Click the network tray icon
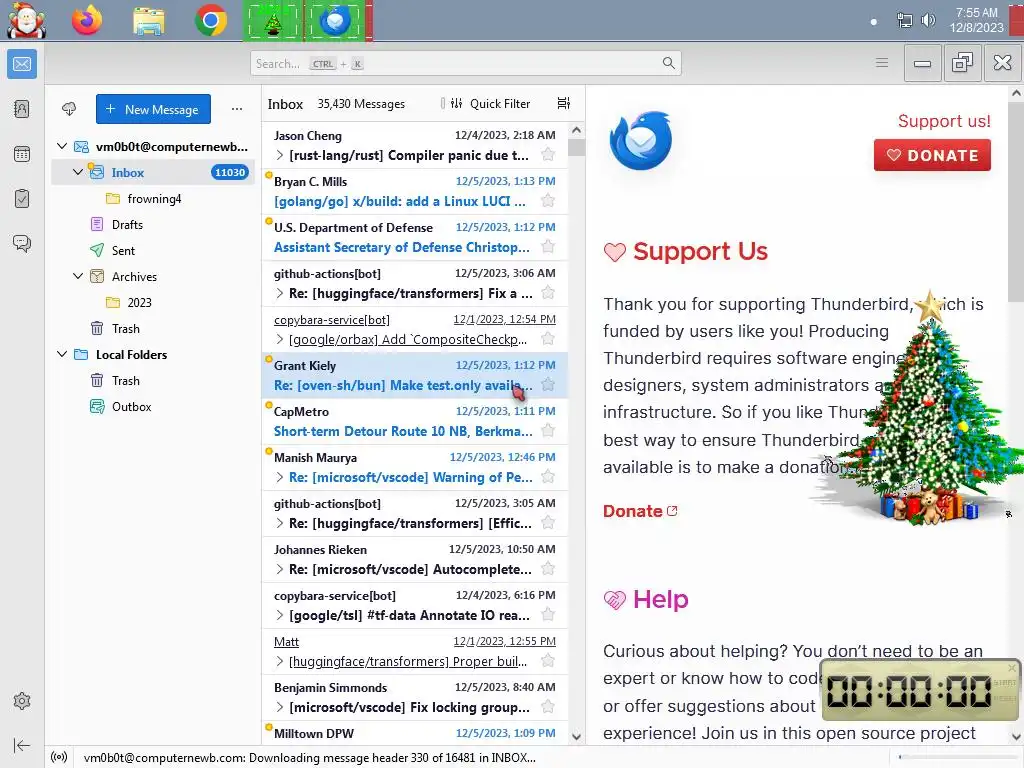Viewport: 1024px width, 768px height. tap(904, 20)
